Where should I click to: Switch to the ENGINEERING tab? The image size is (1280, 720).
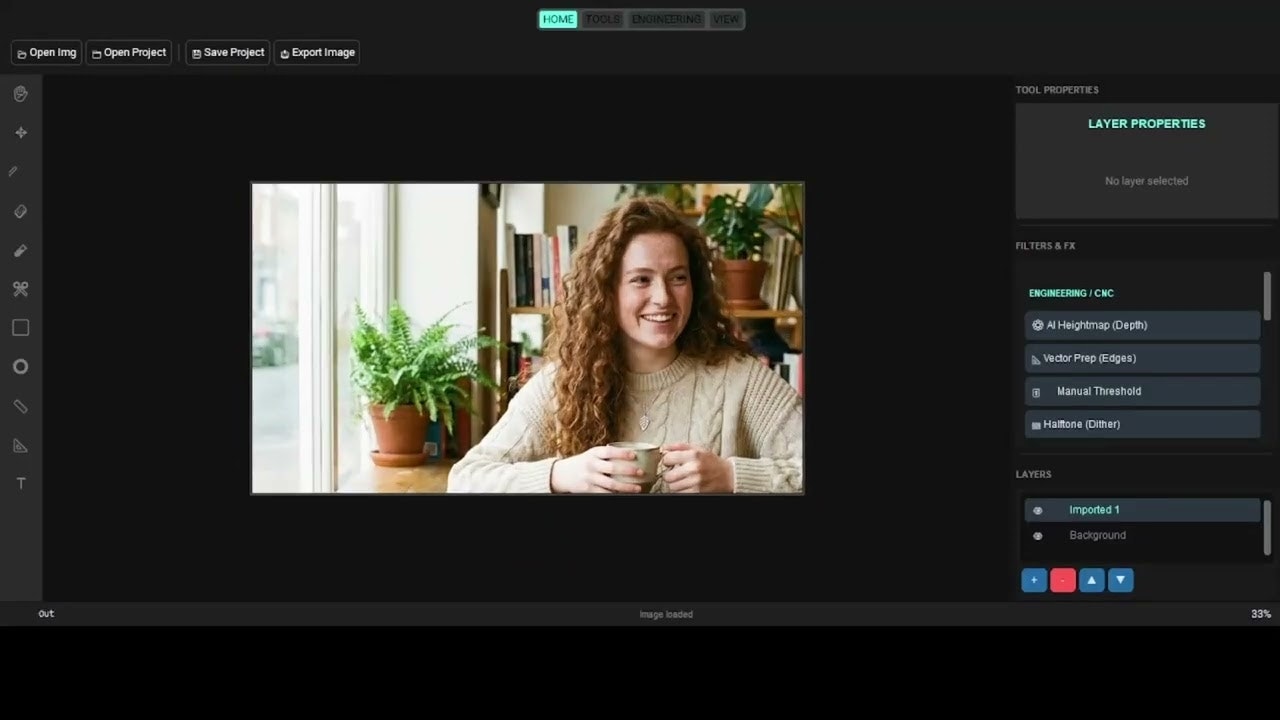[x=666, y=19]
